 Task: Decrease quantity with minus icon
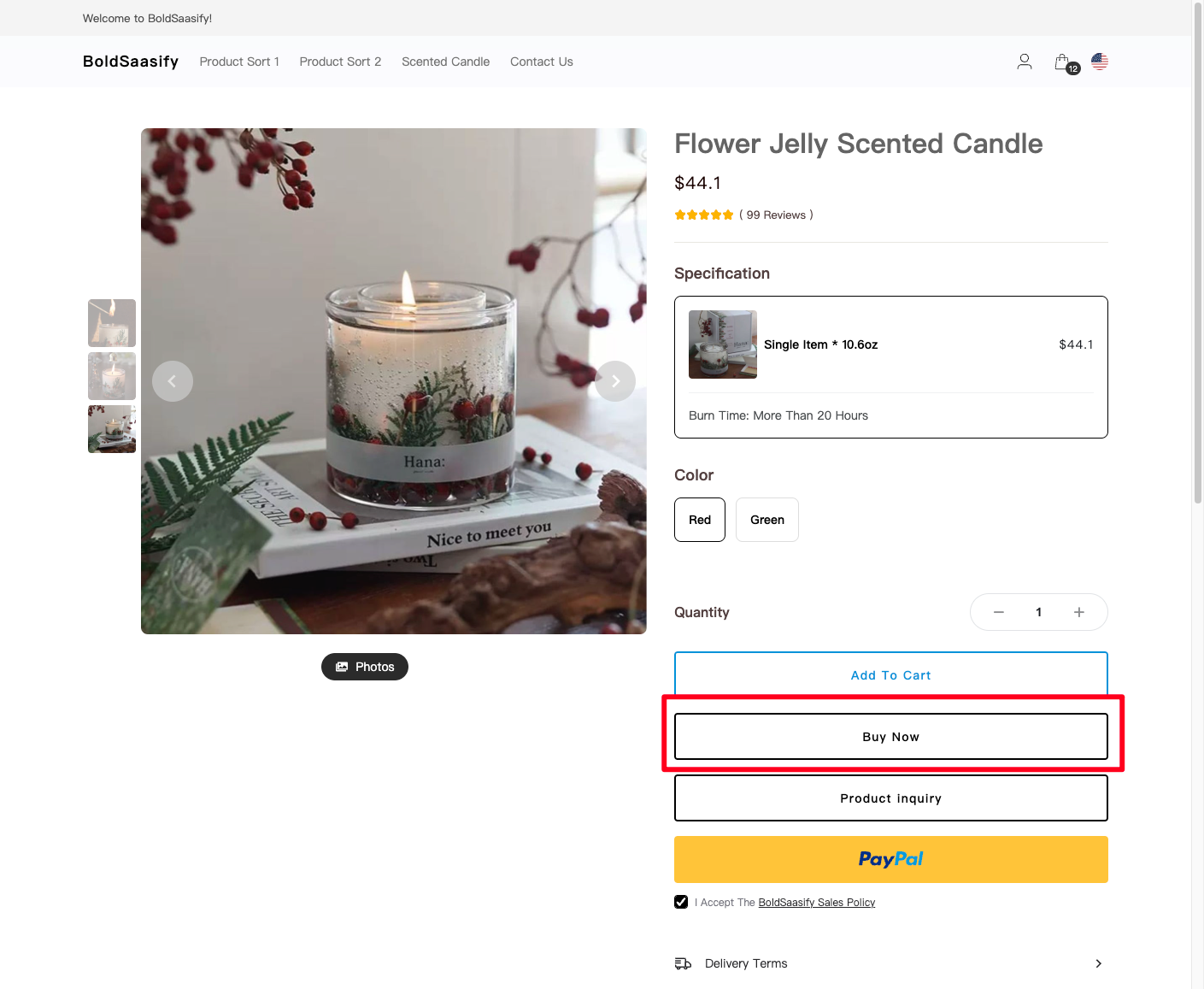[x=998, y=612]
